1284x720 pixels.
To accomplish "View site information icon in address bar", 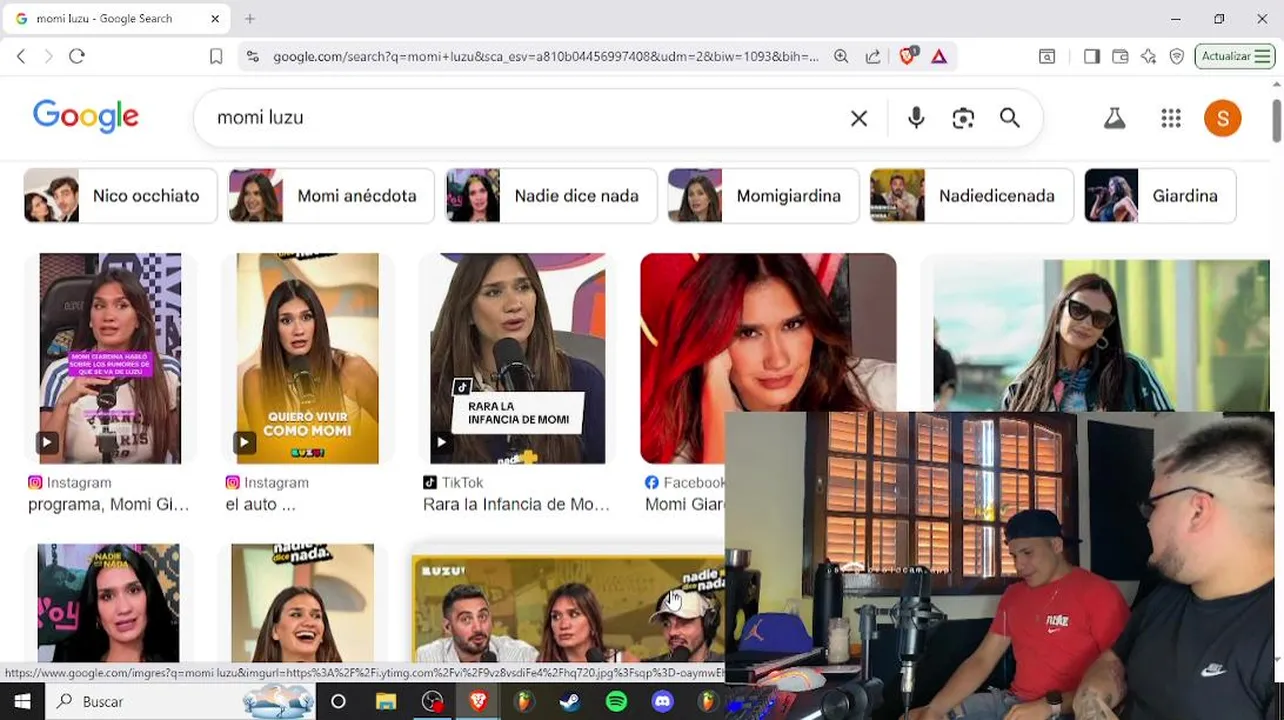I will click(x=252, y=57).
